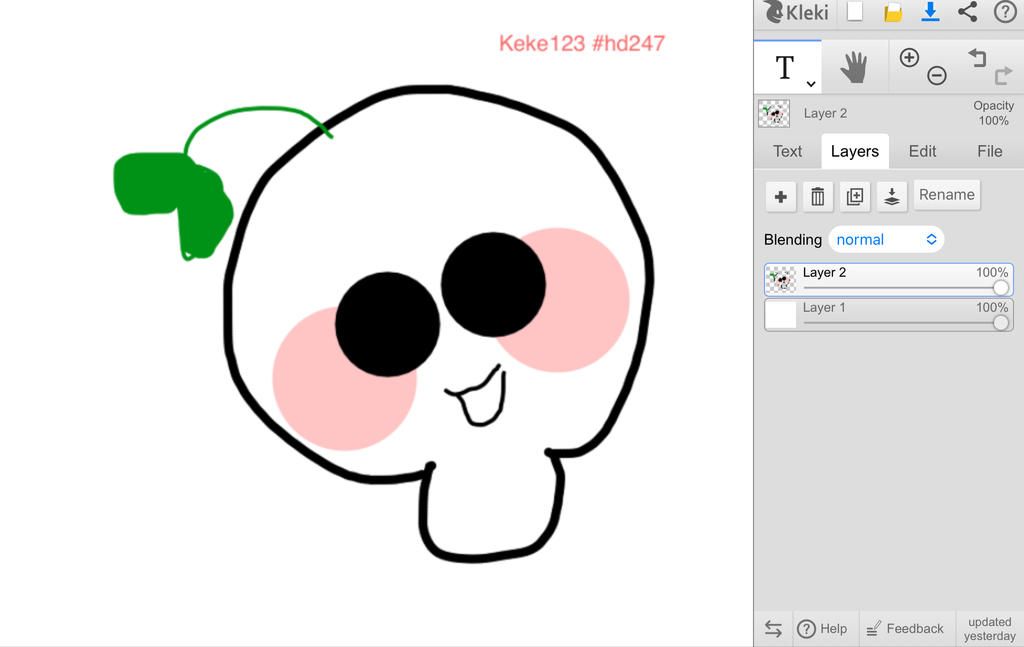Duplicate the selected layer
The width and height of the screenshot is (1024, 647).
[855, 196]
